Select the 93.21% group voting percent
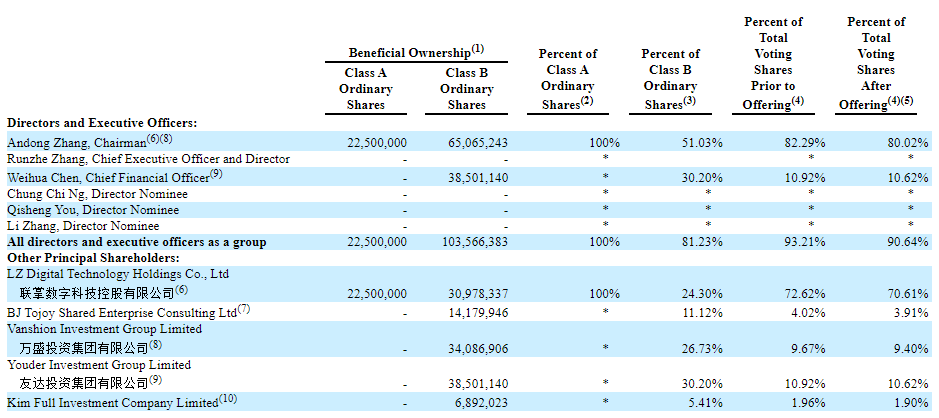939x418 pixels. coord(807,242)
